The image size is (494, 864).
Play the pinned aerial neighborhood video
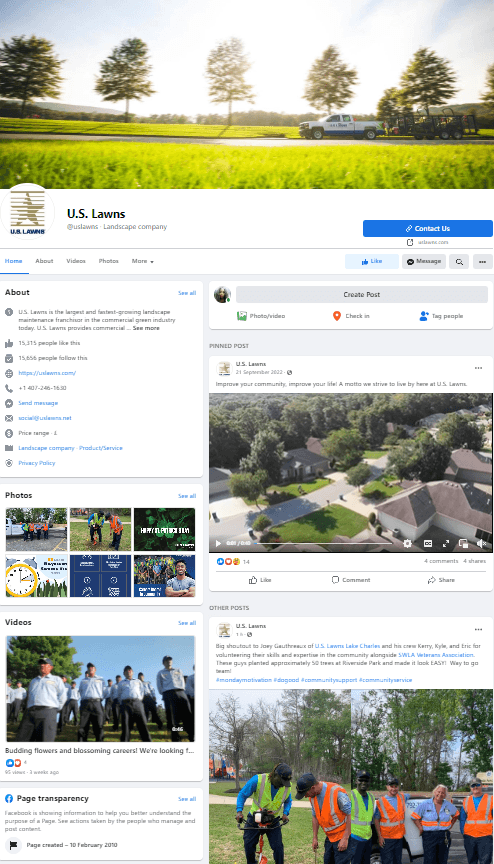(218, 543)
